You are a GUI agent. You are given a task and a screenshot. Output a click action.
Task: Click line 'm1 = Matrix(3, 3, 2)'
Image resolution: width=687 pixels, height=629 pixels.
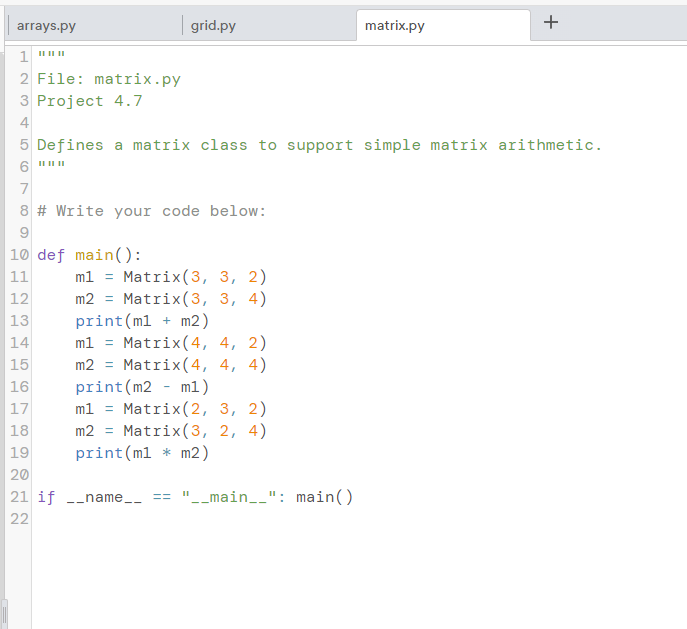(x=171, y=277)
